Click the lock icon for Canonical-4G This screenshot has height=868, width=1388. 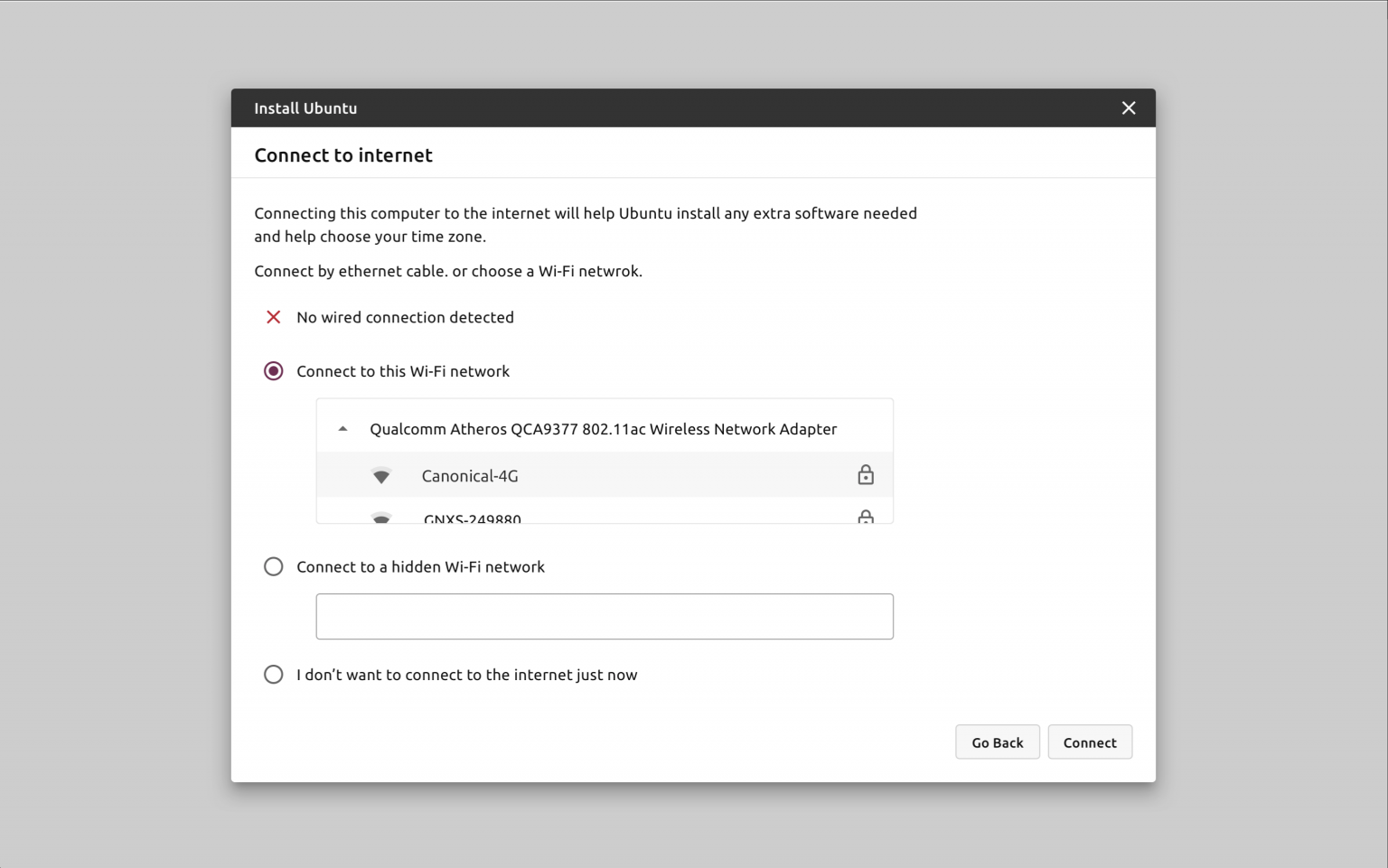[x=866, y=475]
